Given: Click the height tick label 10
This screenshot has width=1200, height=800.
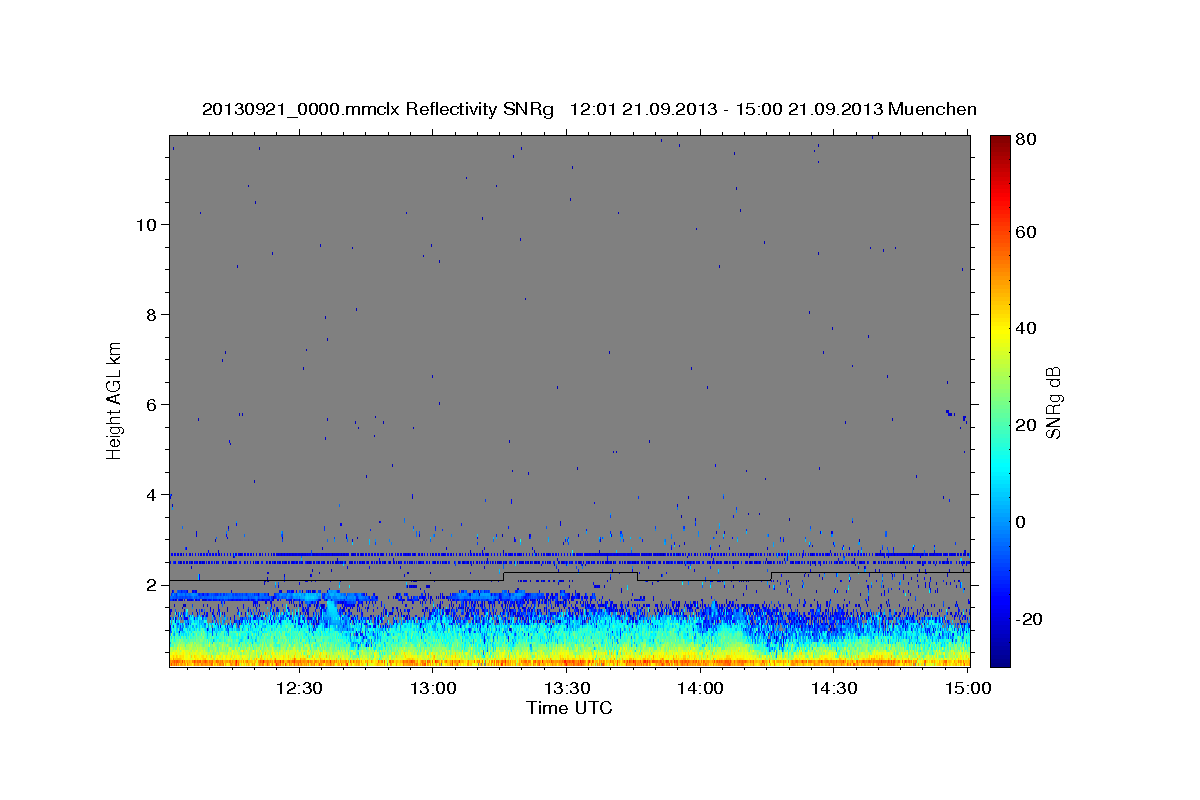Looking at the screenshot, I should [x=145, y=224].
